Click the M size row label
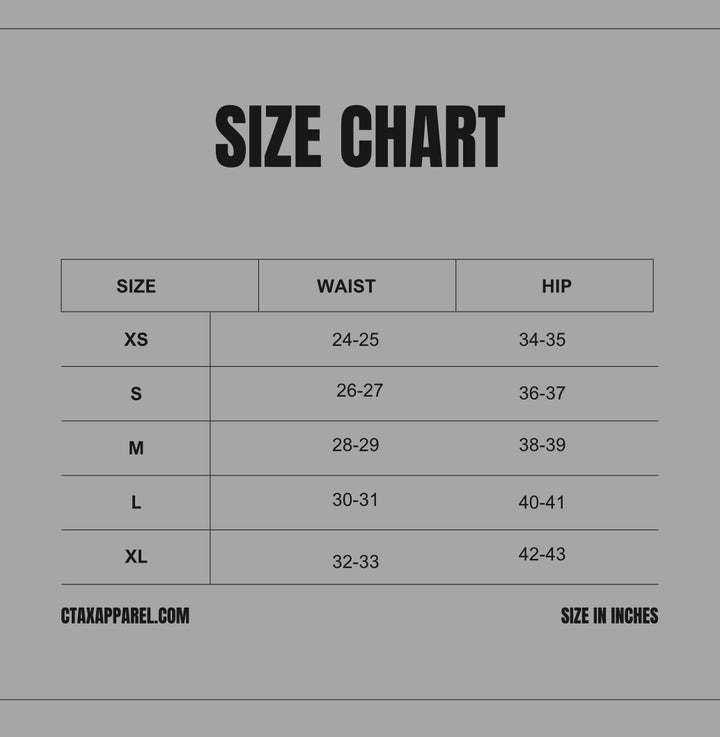Screen dimensions: 720x737 click(136, 448)
